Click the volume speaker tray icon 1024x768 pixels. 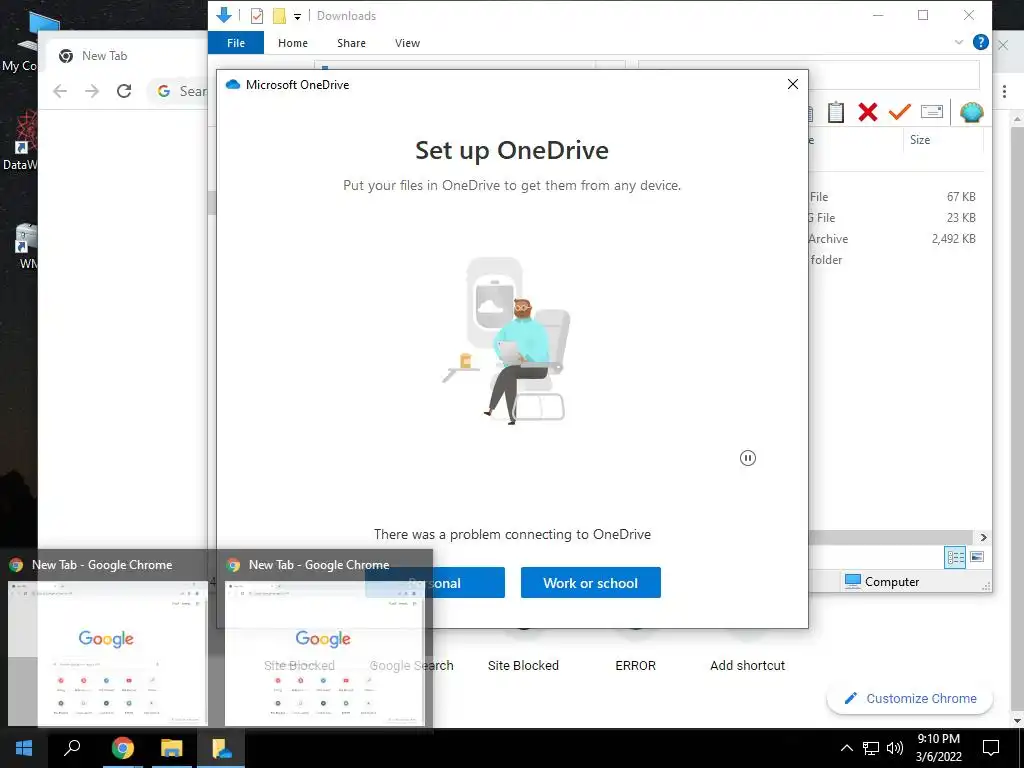(895, 748)
